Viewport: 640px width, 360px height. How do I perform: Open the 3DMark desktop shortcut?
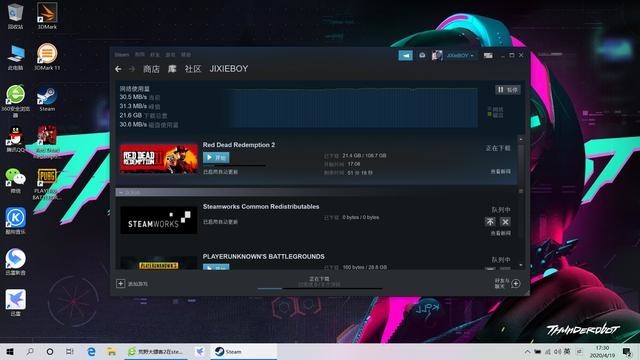47,16
